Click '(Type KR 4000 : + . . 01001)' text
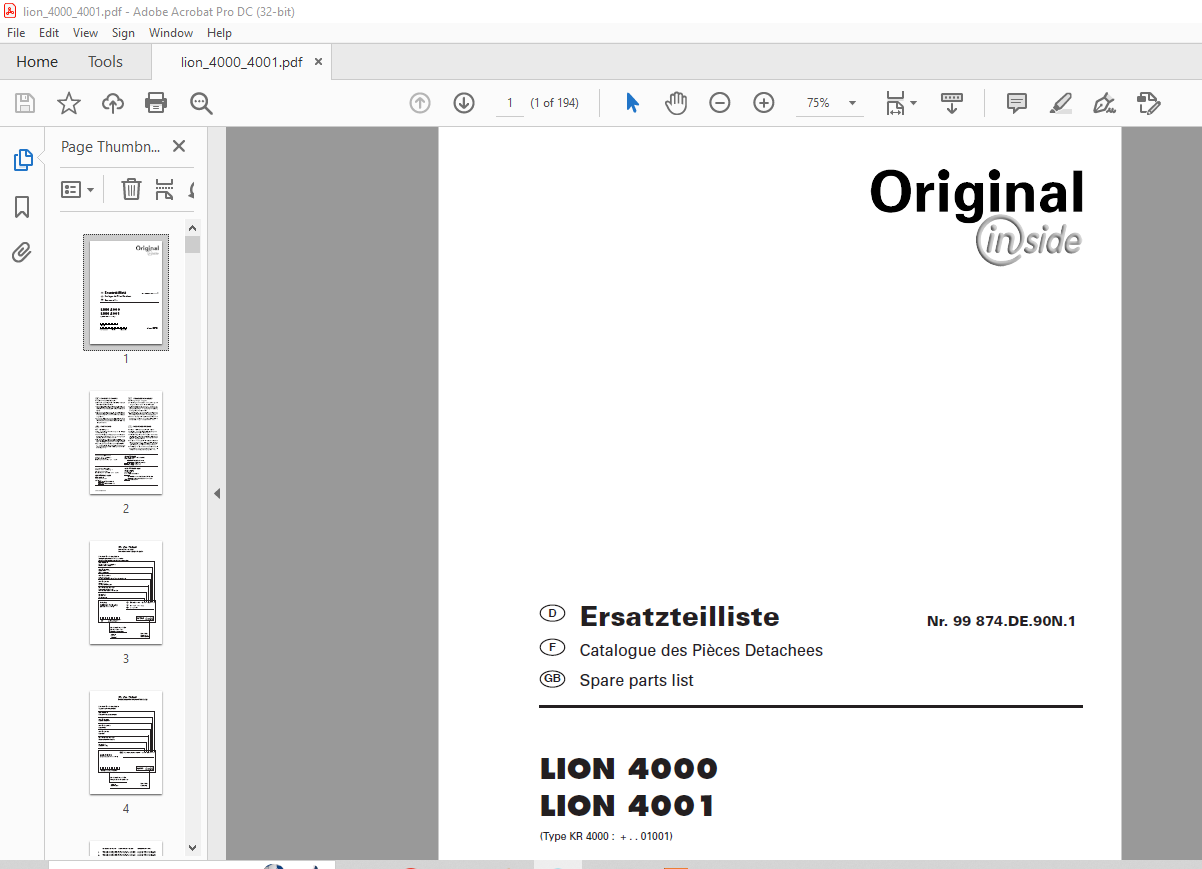 click(606, 836)
